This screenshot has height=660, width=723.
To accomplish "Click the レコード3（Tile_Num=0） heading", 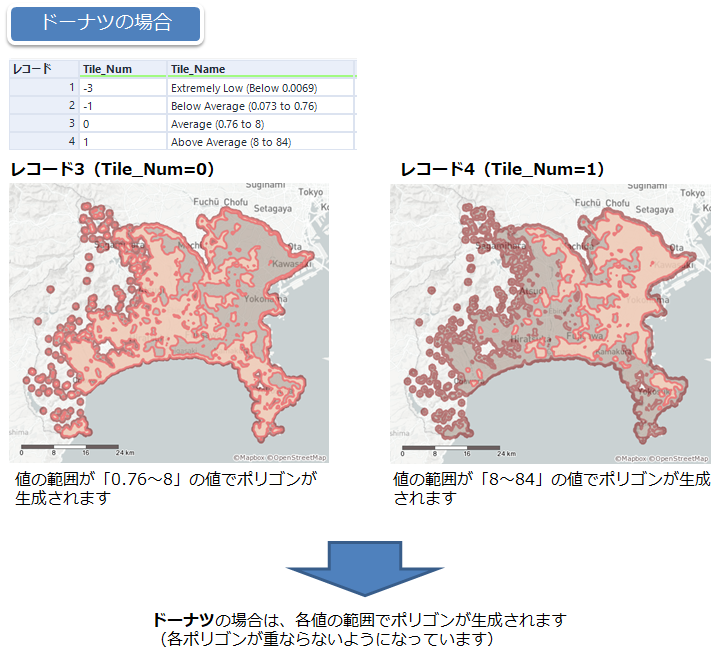I will pos(113,169).
